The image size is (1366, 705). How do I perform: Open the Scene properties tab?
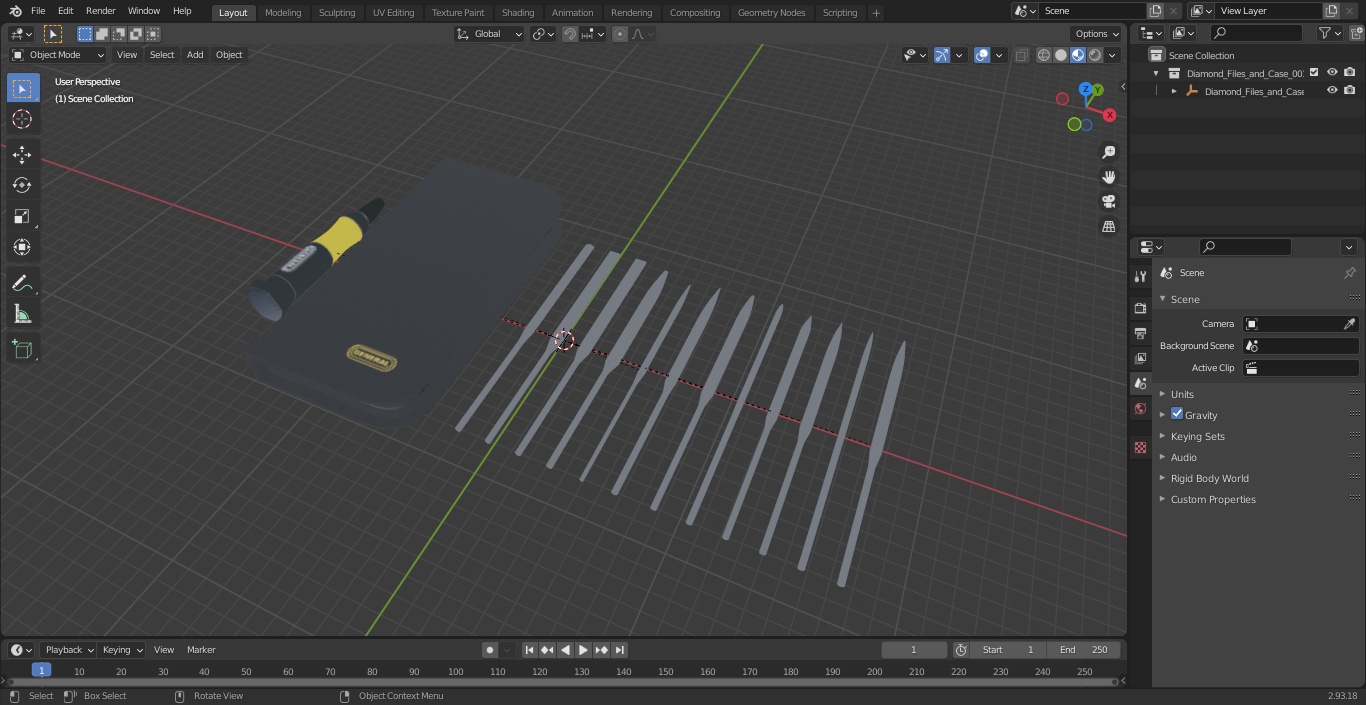[1140, 383]
